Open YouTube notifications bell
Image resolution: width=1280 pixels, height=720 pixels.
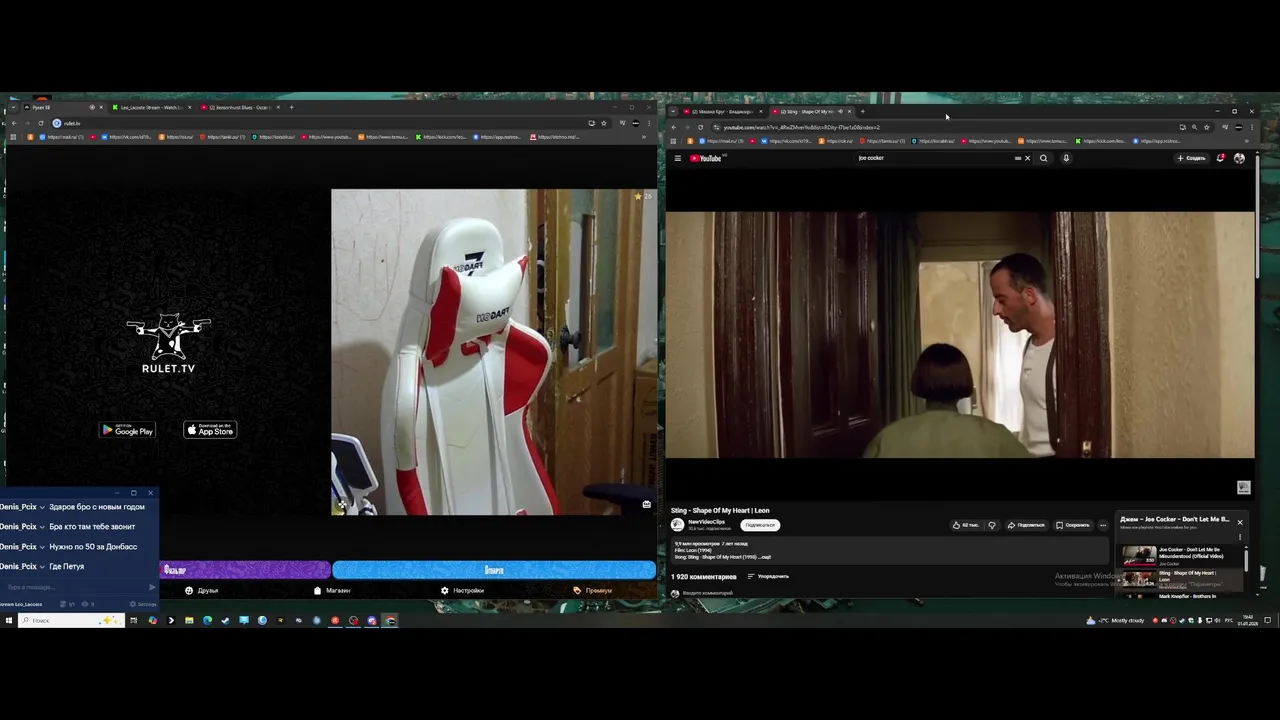[x=1220, y=158]
